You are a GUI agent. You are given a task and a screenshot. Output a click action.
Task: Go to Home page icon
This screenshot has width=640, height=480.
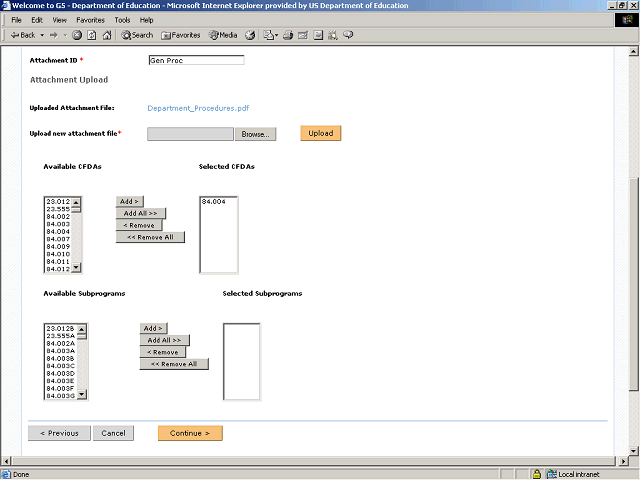(106, 35)
